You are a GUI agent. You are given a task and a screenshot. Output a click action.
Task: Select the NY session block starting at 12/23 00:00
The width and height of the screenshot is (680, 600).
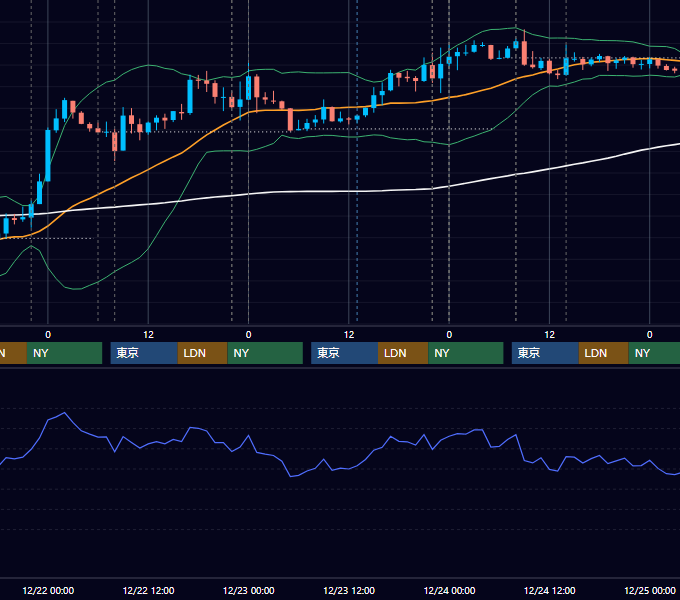pos(265,353)
